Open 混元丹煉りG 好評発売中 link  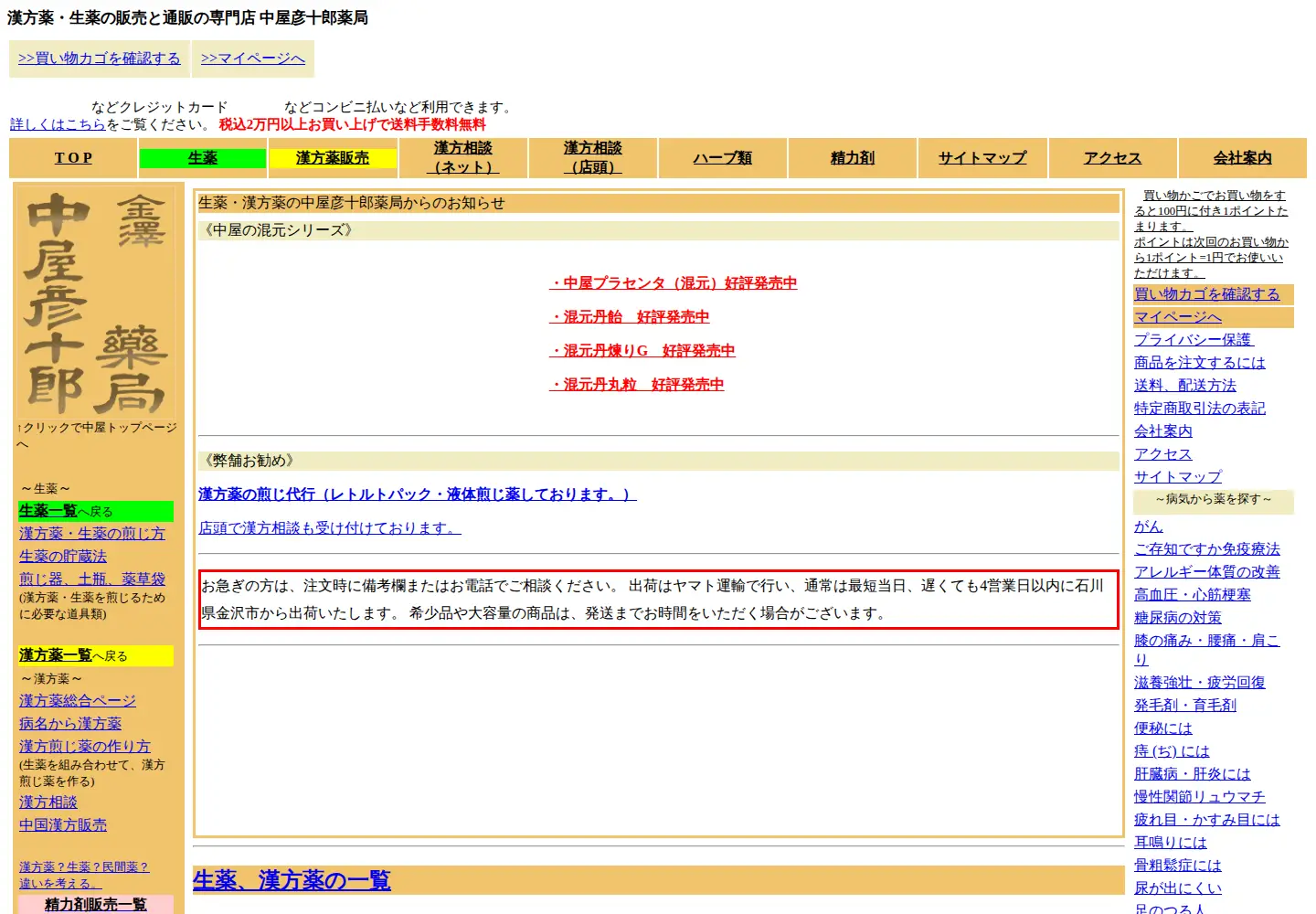coord(642,351)
